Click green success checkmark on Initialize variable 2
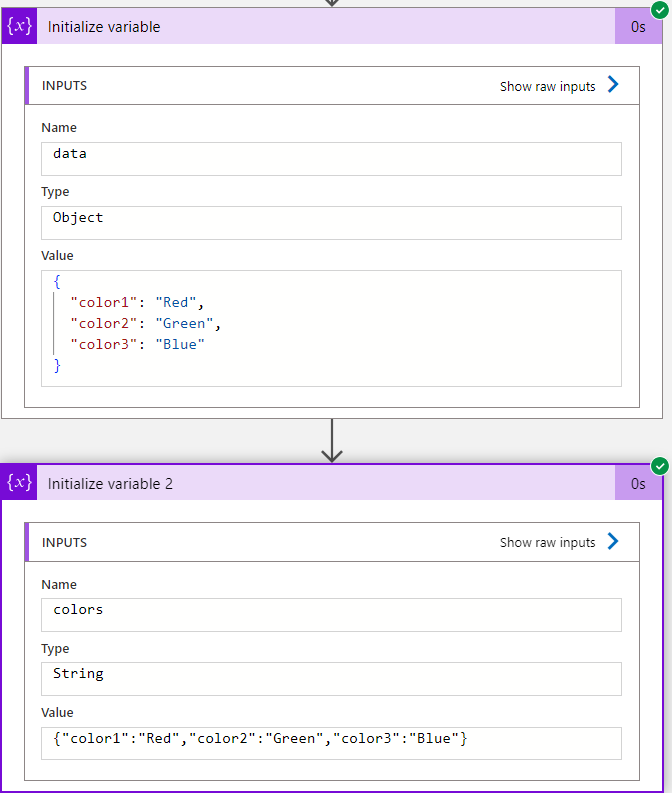The image size is (672, 793). pos(659,466)
